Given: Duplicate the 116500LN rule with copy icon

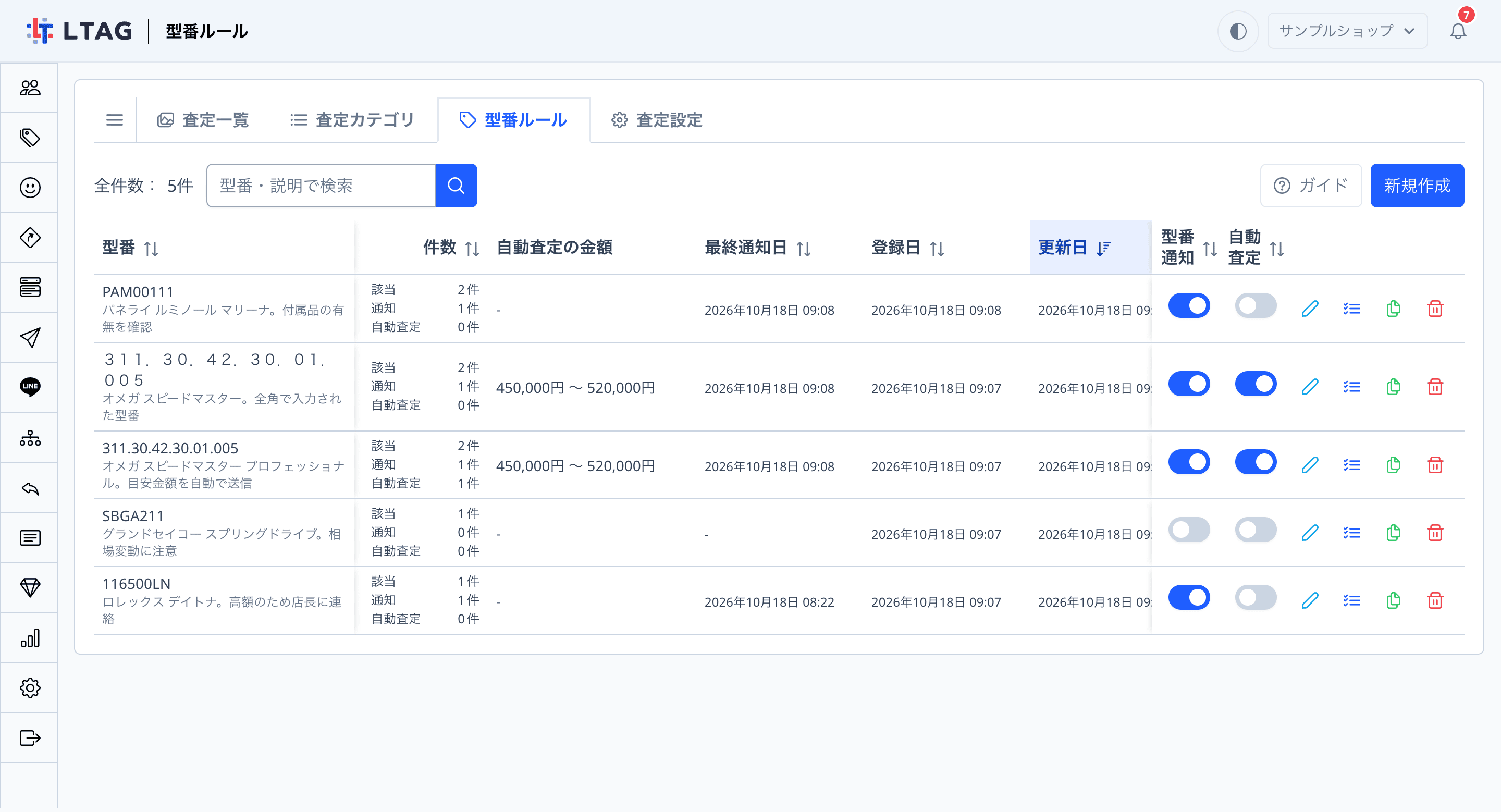Looking at the screenshot, I should 1393,600.
